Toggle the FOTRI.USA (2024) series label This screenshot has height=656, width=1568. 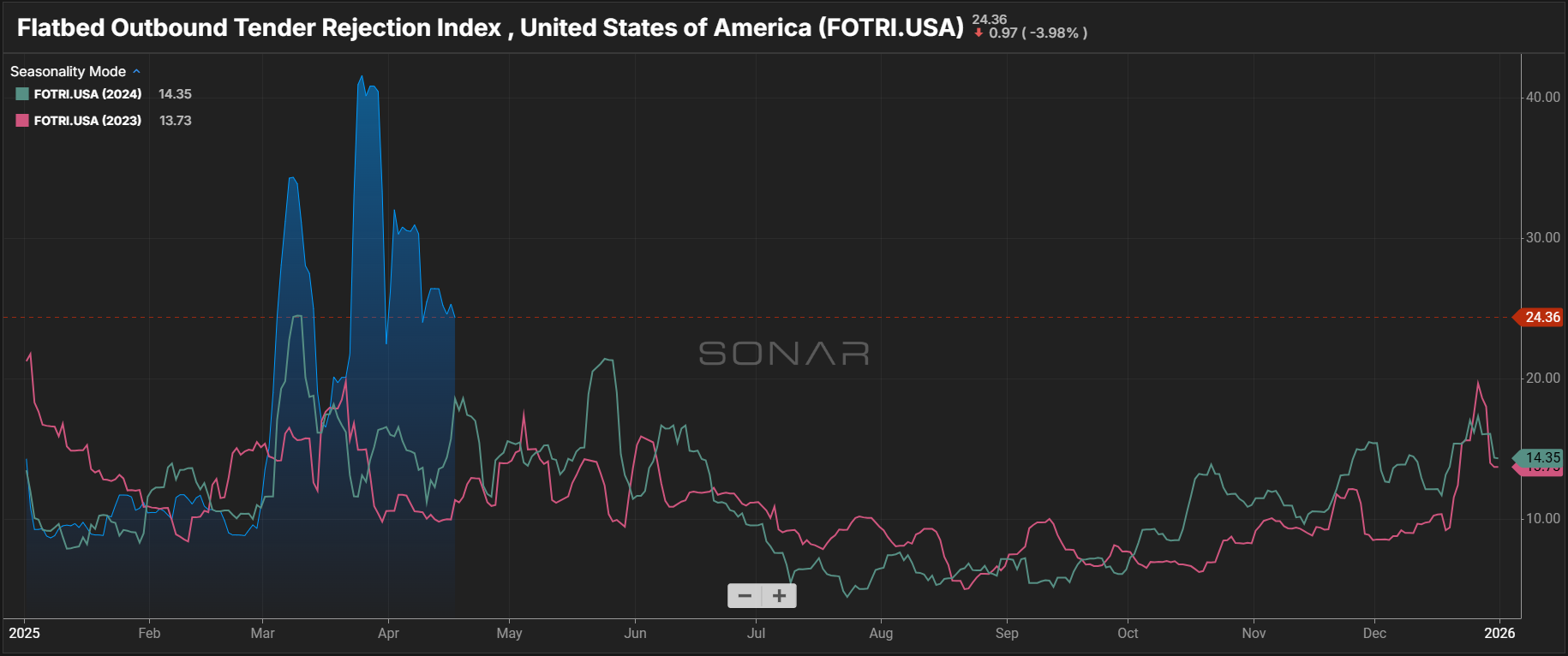tap(87, 94)
